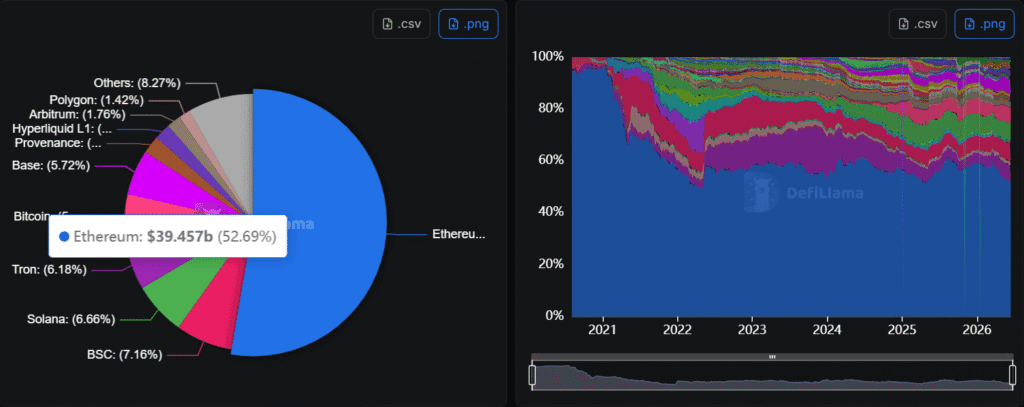Click the "Provenance" label
Screen dimensions: 1024x407
pos(56,142)
